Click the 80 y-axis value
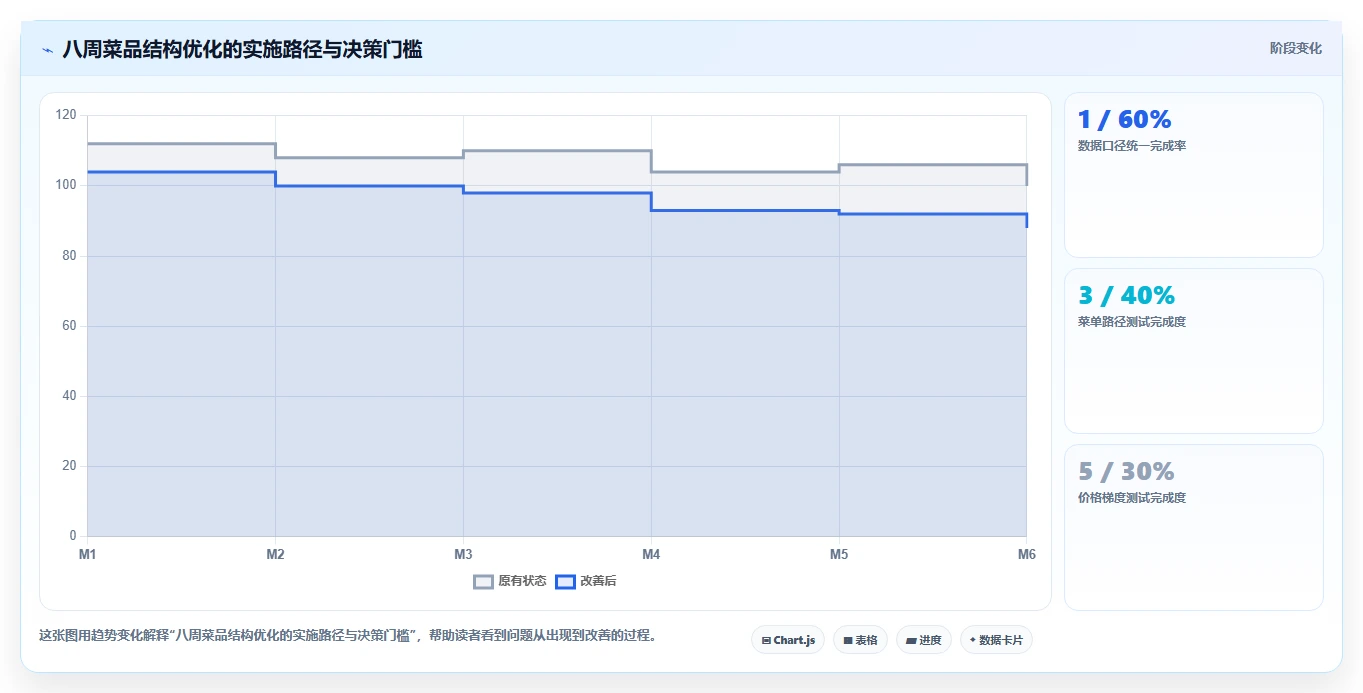This screenshot has width=1363, height=693. pos(69,256)
